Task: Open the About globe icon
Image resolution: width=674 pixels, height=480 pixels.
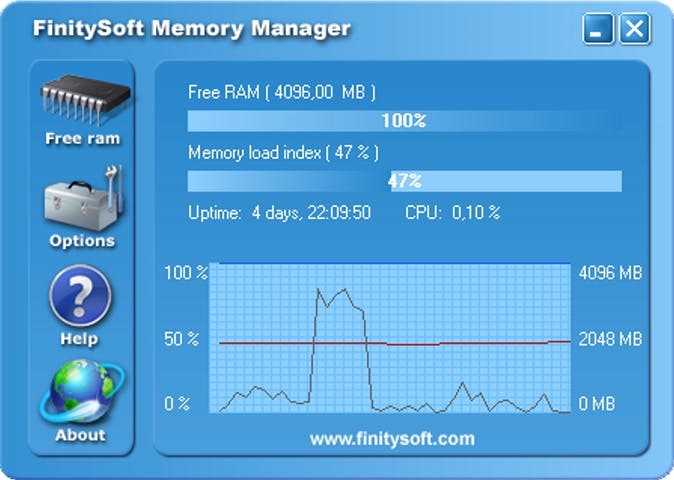Action: pos(80,392)
